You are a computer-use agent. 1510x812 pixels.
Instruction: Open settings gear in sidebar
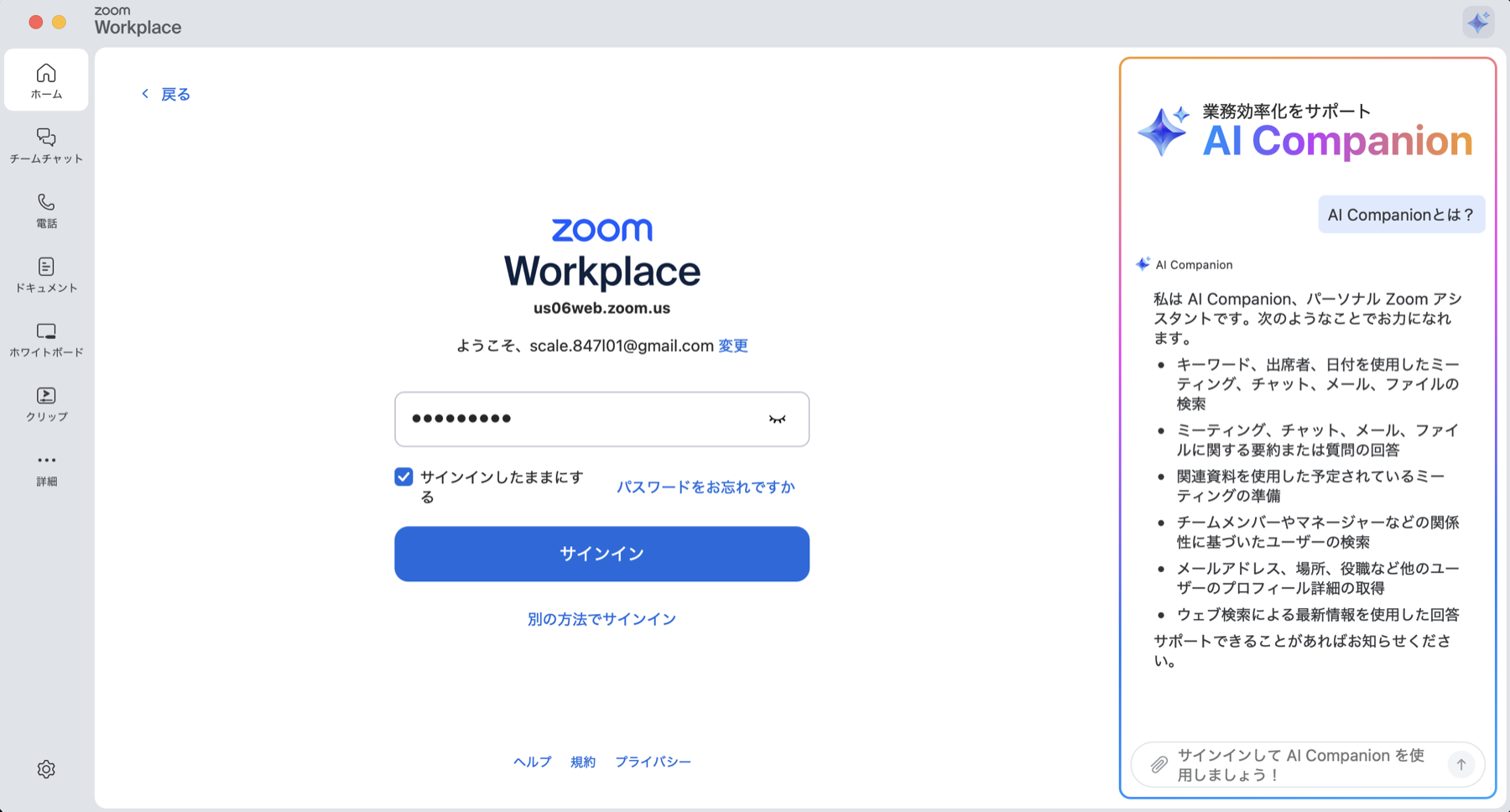pyautogui.click(x=46, y=769)
